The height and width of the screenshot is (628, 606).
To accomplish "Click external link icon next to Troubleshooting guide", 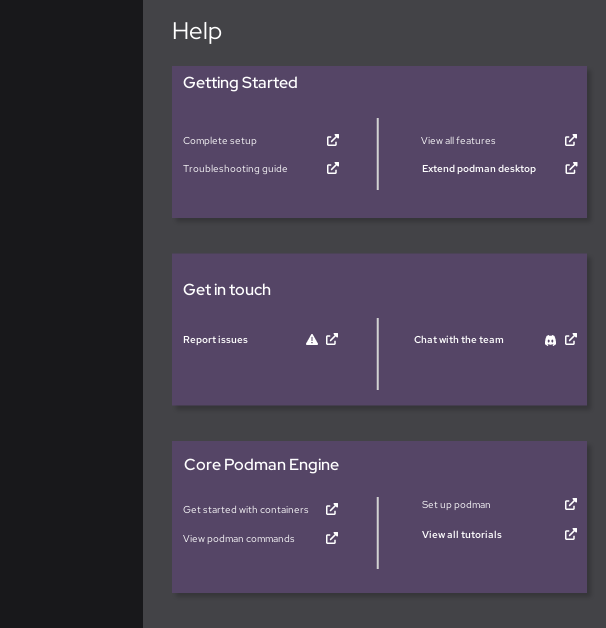I will pos(333,168).
